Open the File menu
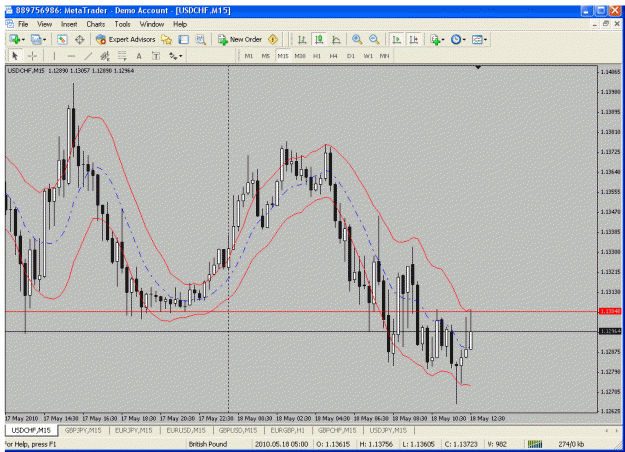The height and width of the screenshot is (452, 625). tap(23, 24)
